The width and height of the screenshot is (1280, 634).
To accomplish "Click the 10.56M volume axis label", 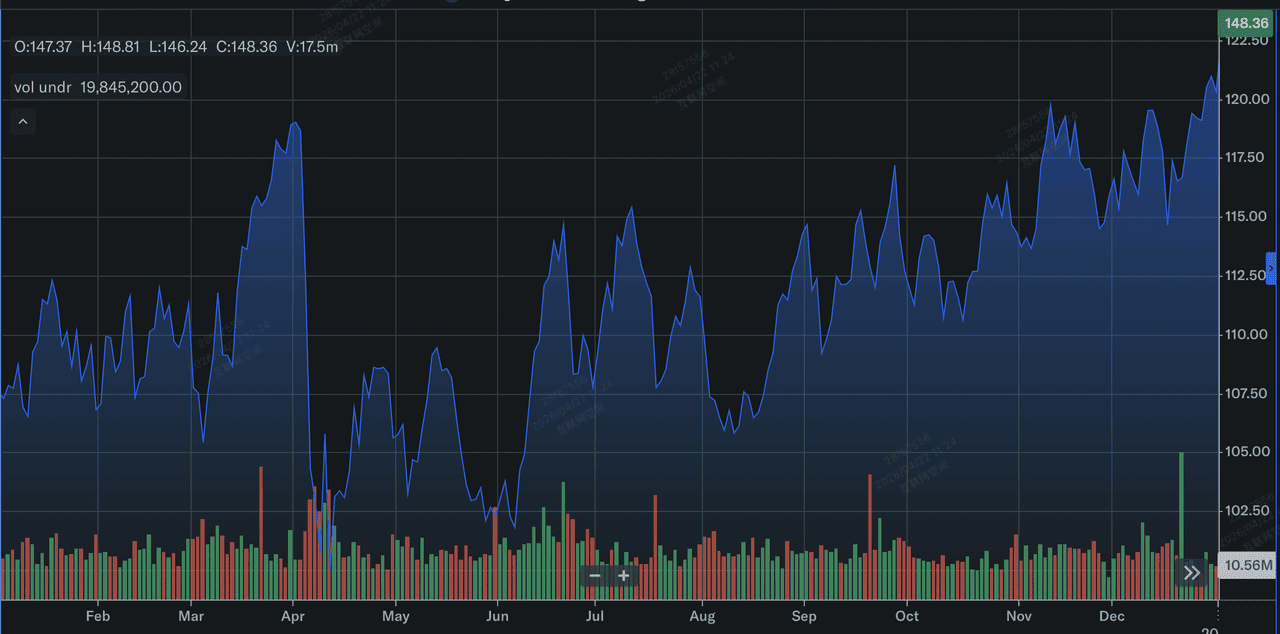I will (x=1249, y=566).
